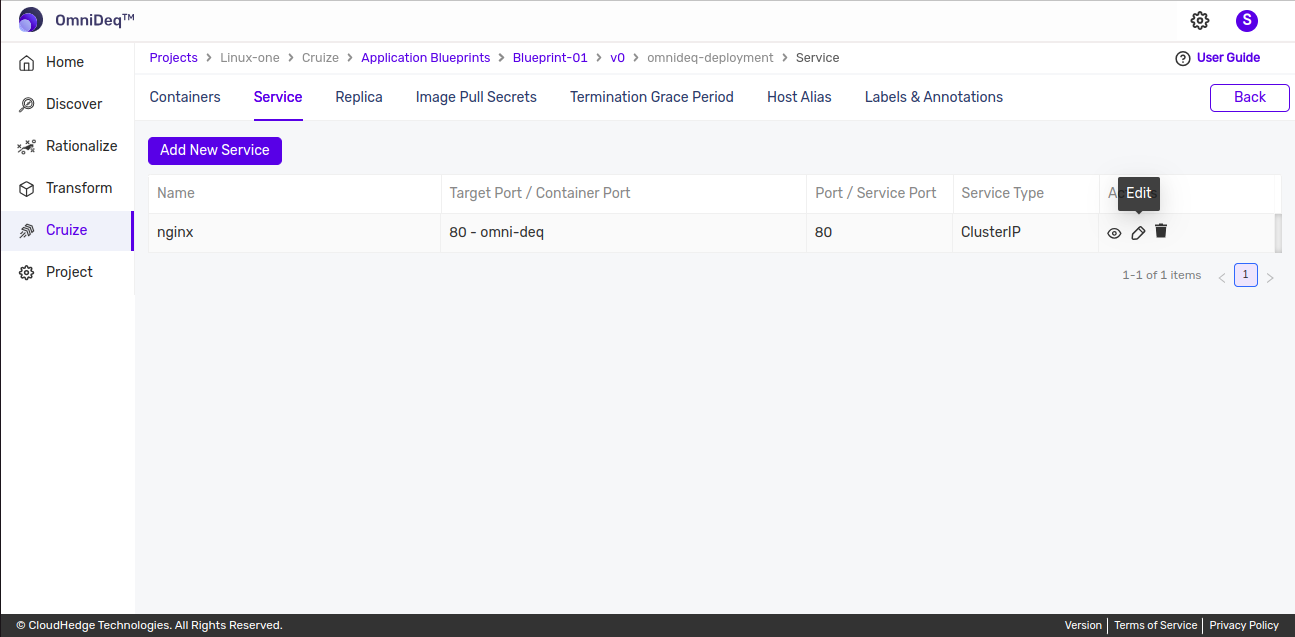The height and width of the screenshot is (637, 1295).
Task: Click the Cruize fingerprint icon
Action: point(27,230)
